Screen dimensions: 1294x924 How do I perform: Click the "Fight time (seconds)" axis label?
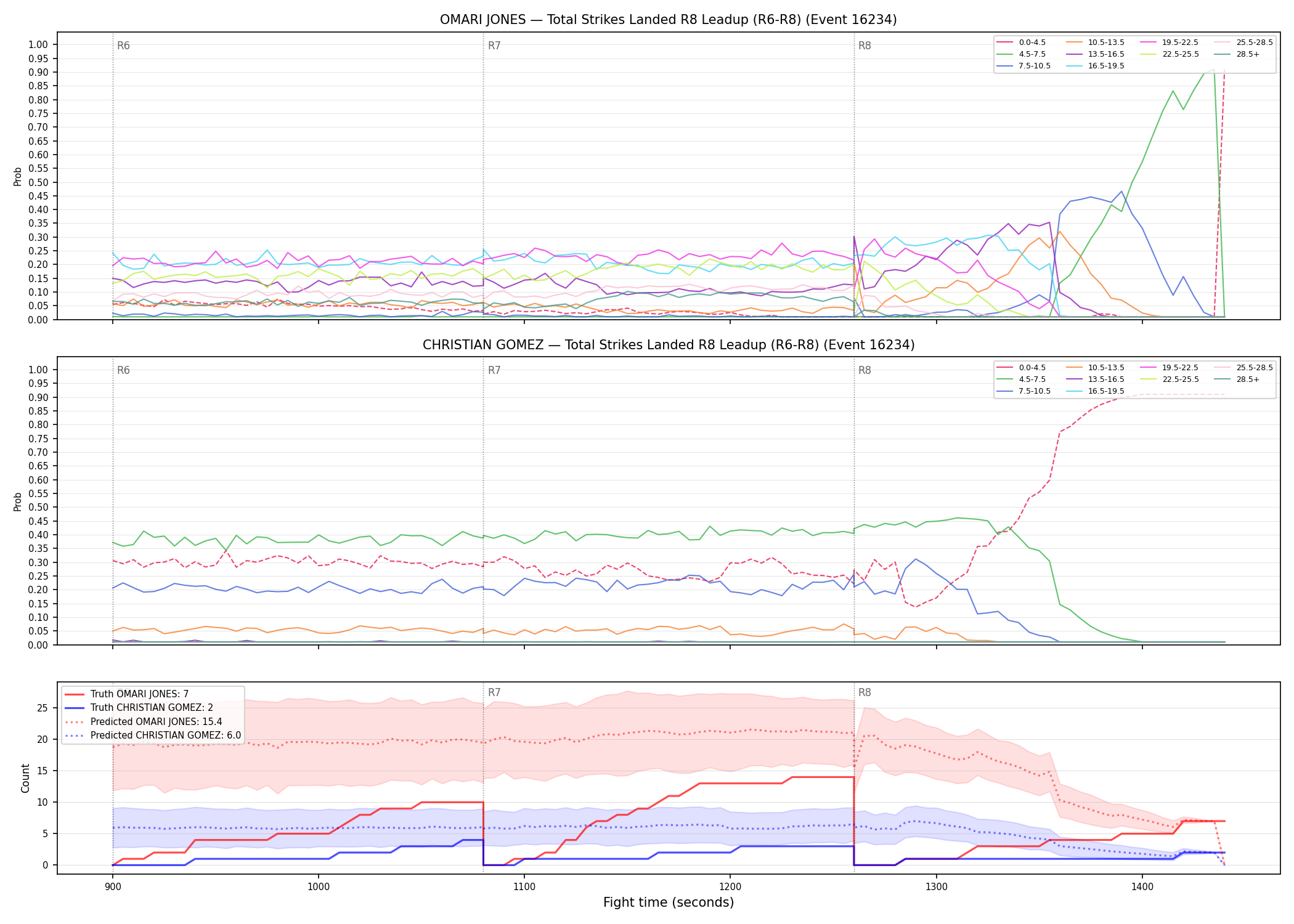click(668, 902)
